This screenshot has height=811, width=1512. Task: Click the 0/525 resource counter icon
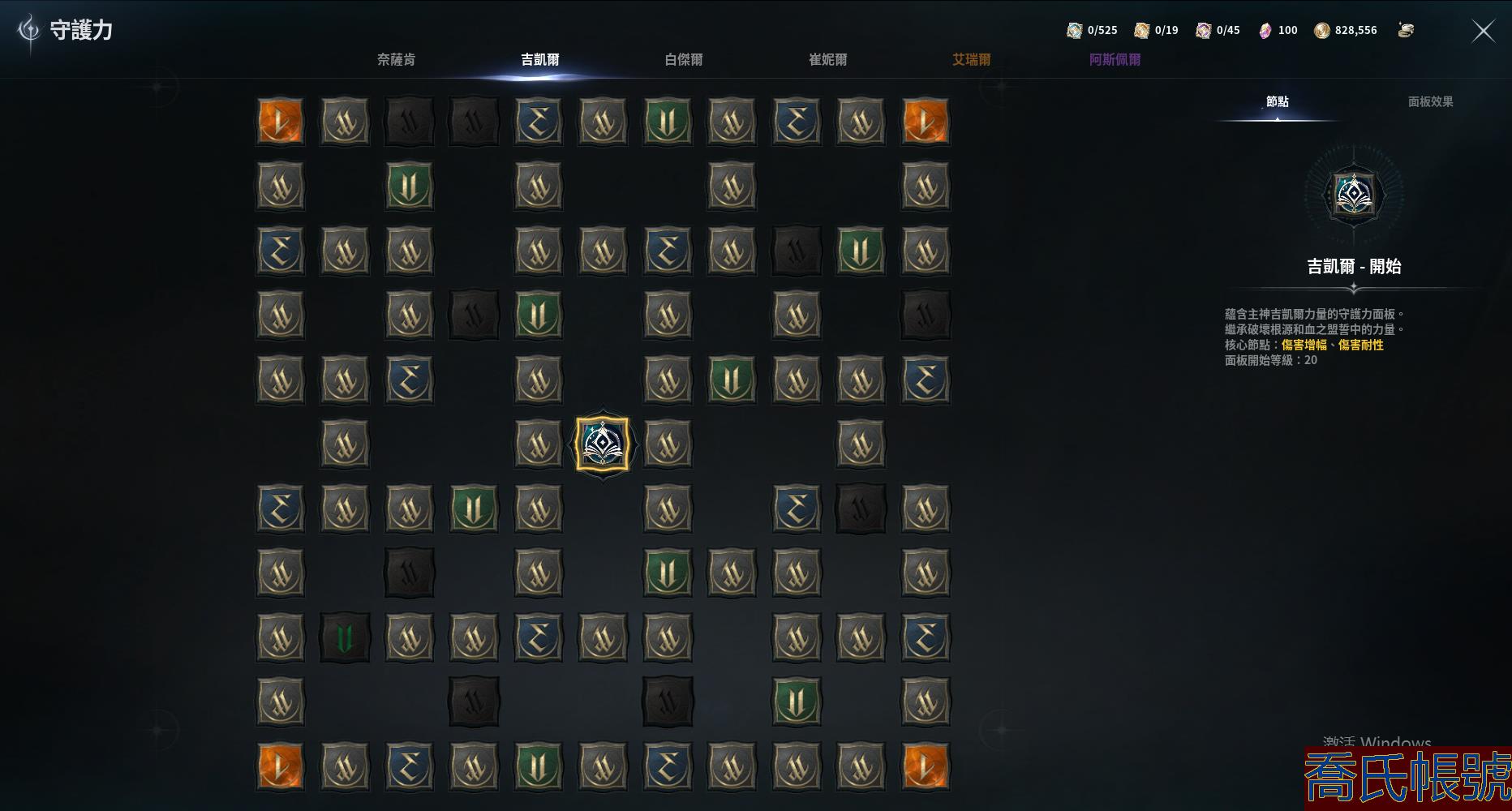(x=1074, y=31)
